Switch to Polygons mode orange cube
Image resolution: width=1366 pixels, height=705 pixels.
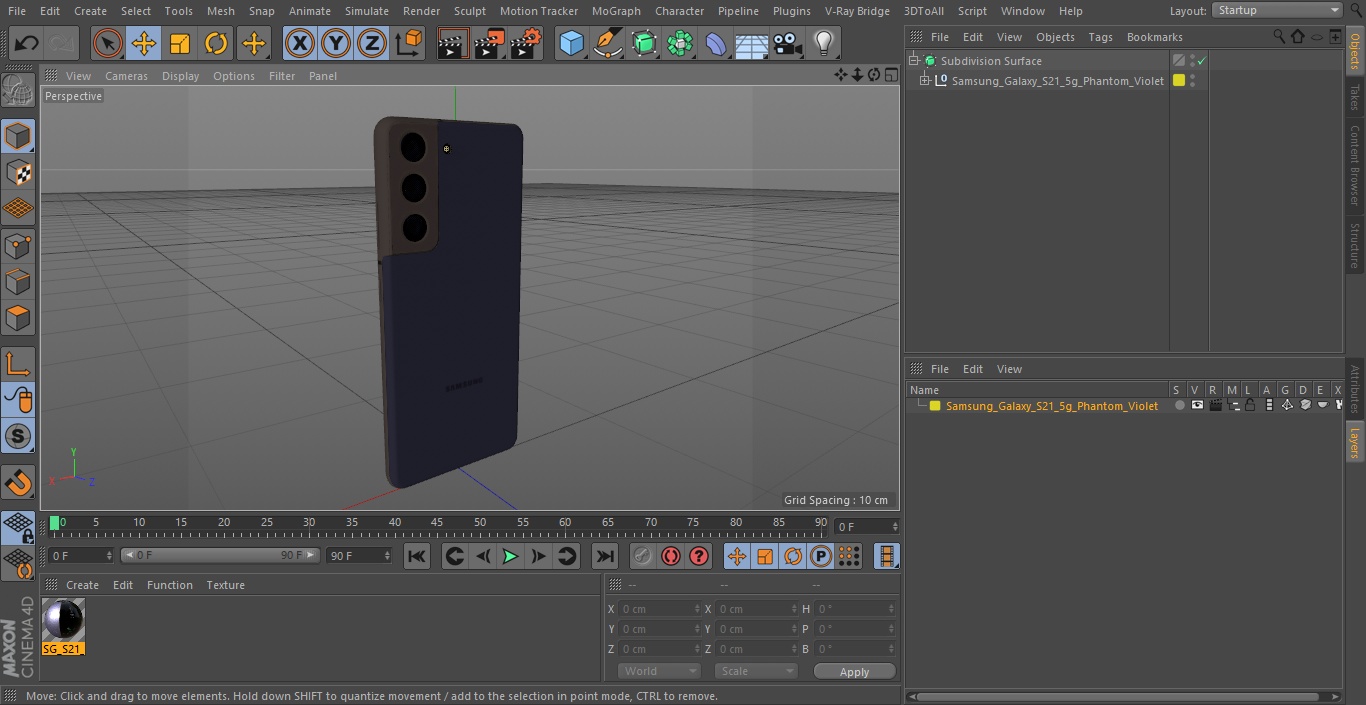[x=18, y=318]
